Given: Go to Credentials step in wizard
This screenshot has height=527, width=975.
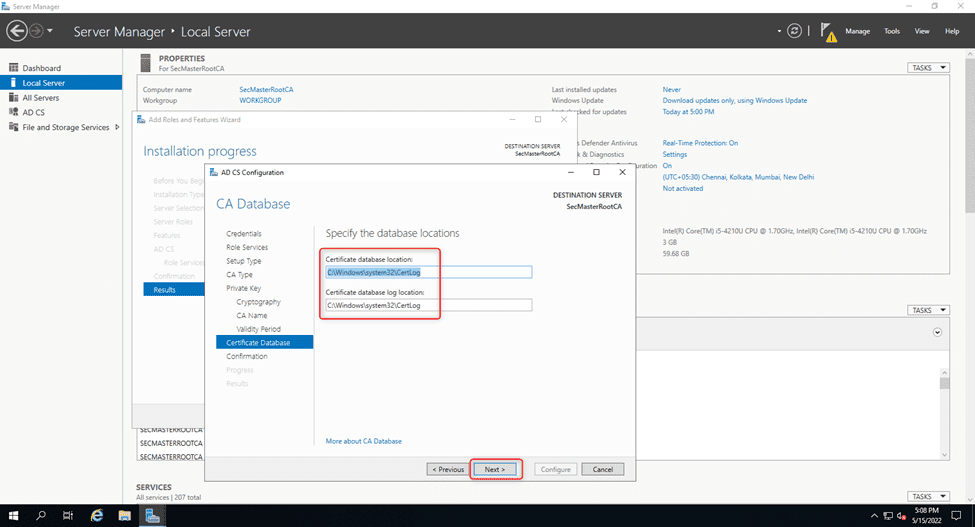Looking at the screenshot, I should [244, 234].
